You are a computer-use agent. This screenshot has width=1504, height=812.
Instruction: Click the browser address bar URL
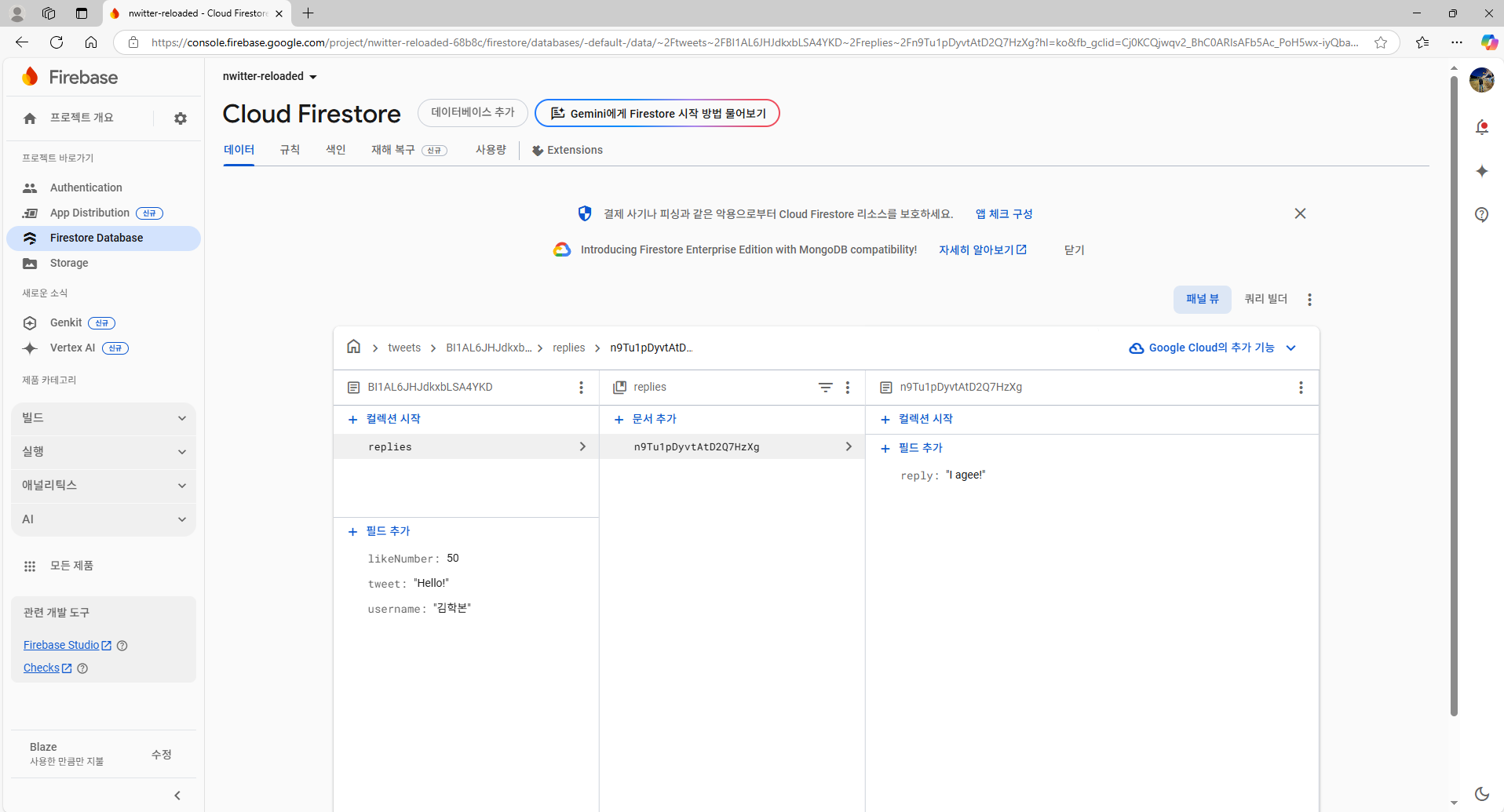point(754,42)
